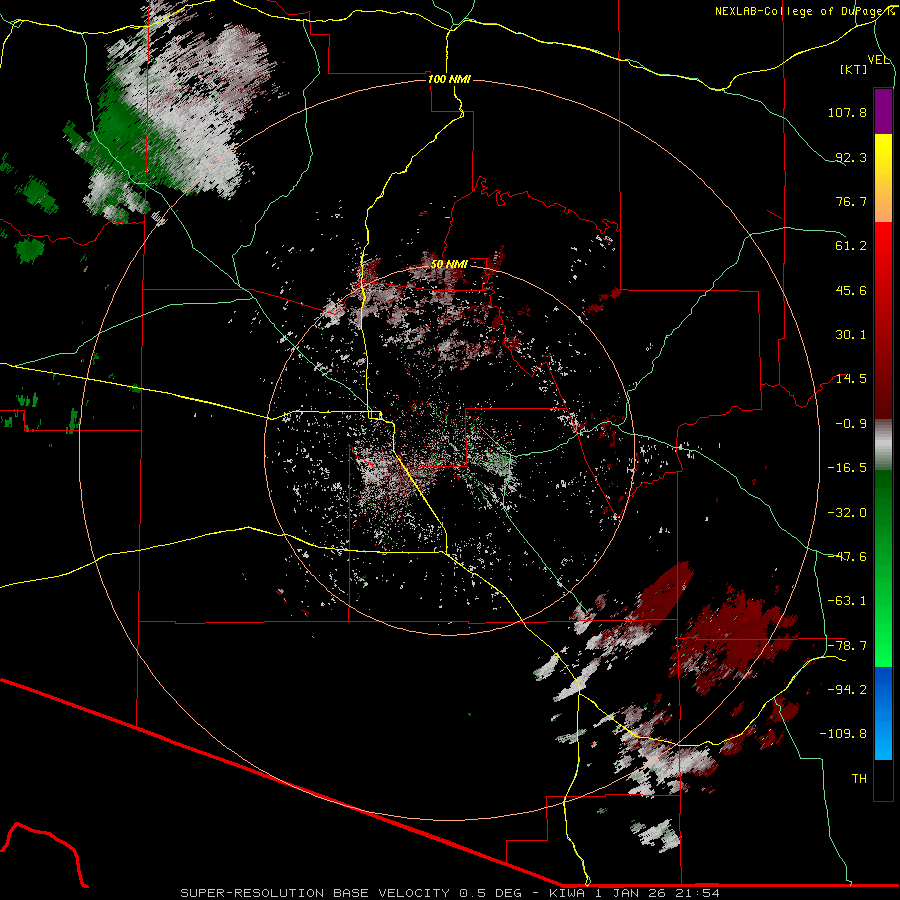Select the 30.1 value on the velocity scale

click(x=851, y=335)
